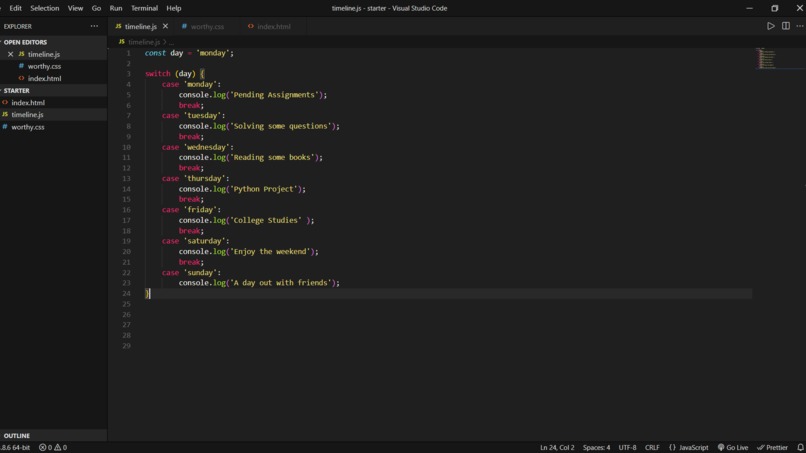
Task: Open the Edit menu
Action: click(x=15, y=8)
